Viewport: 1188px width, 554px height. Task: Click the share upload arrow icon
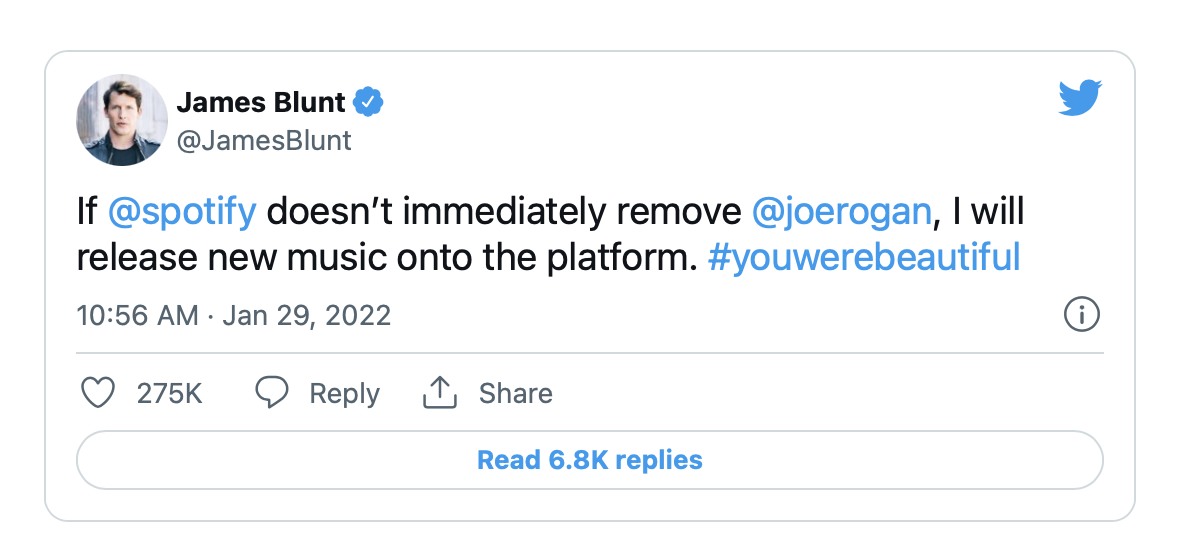pyautogui.click(x=439, y=393)
